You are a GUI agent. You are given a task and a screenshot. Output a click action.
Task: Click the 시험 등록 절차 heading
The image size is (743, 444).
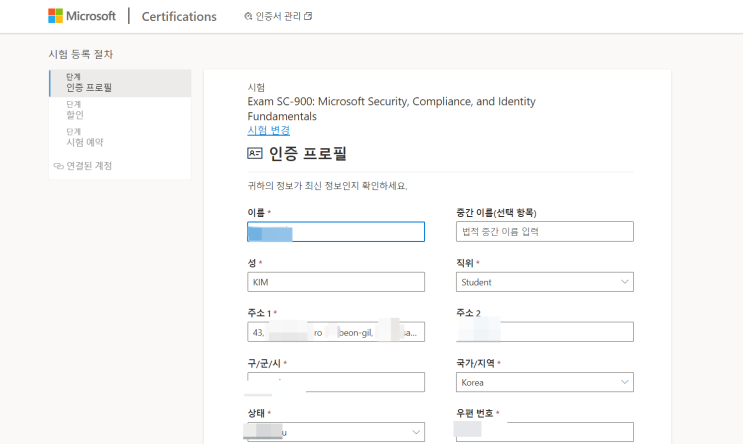tap(81, 54)
